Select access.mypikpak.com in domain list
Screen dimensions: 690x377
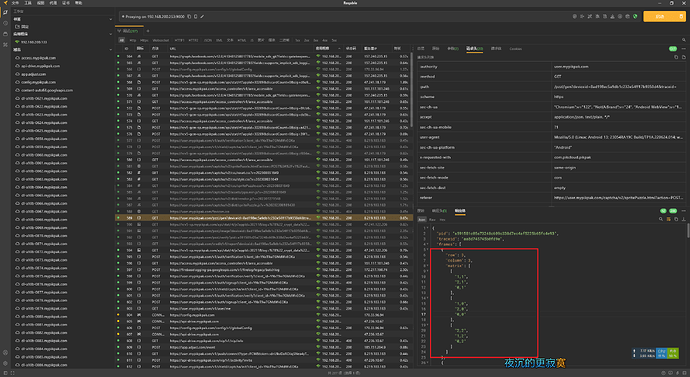(x=38, y=58)
